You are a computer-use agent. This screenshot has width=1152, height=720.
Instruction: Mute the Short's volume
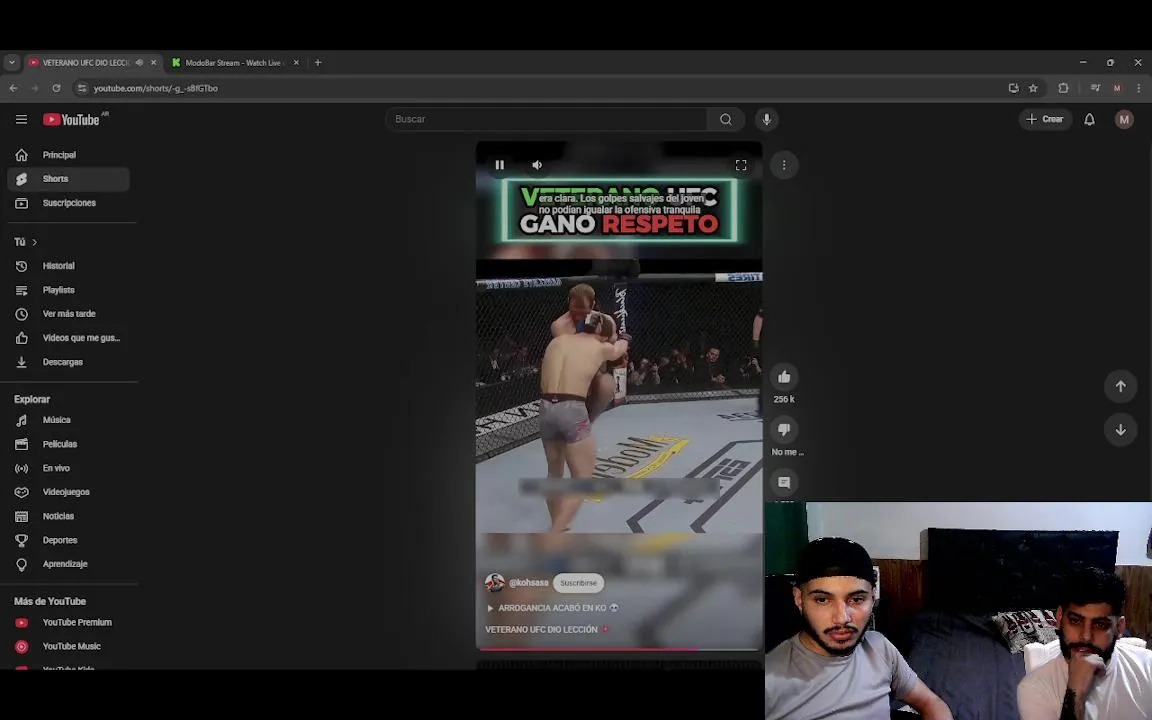pos(537,165)
